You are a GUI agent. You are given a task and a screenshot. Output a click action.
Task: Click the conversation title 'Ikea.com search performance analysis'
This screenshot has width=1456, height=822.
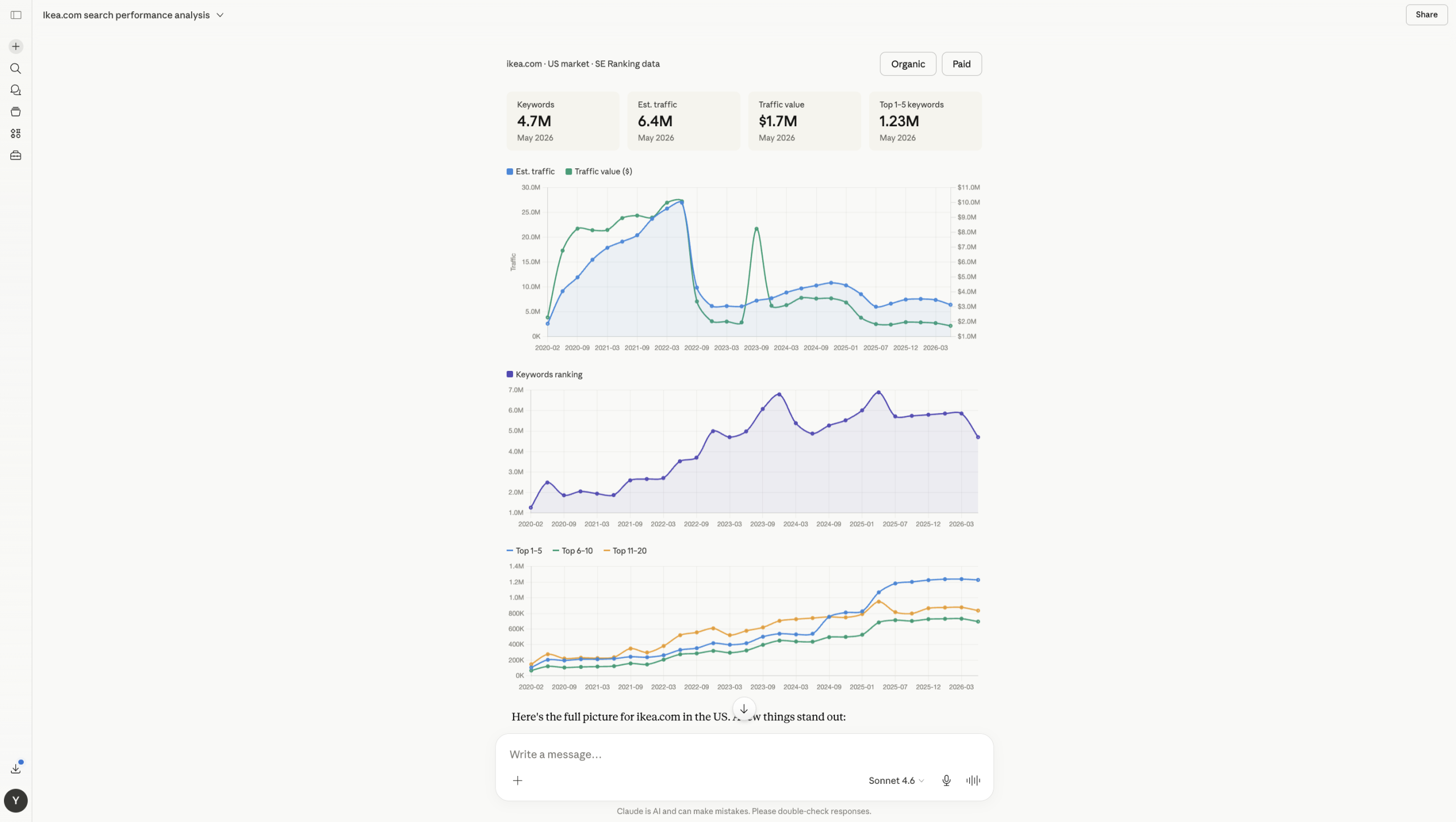126,15
